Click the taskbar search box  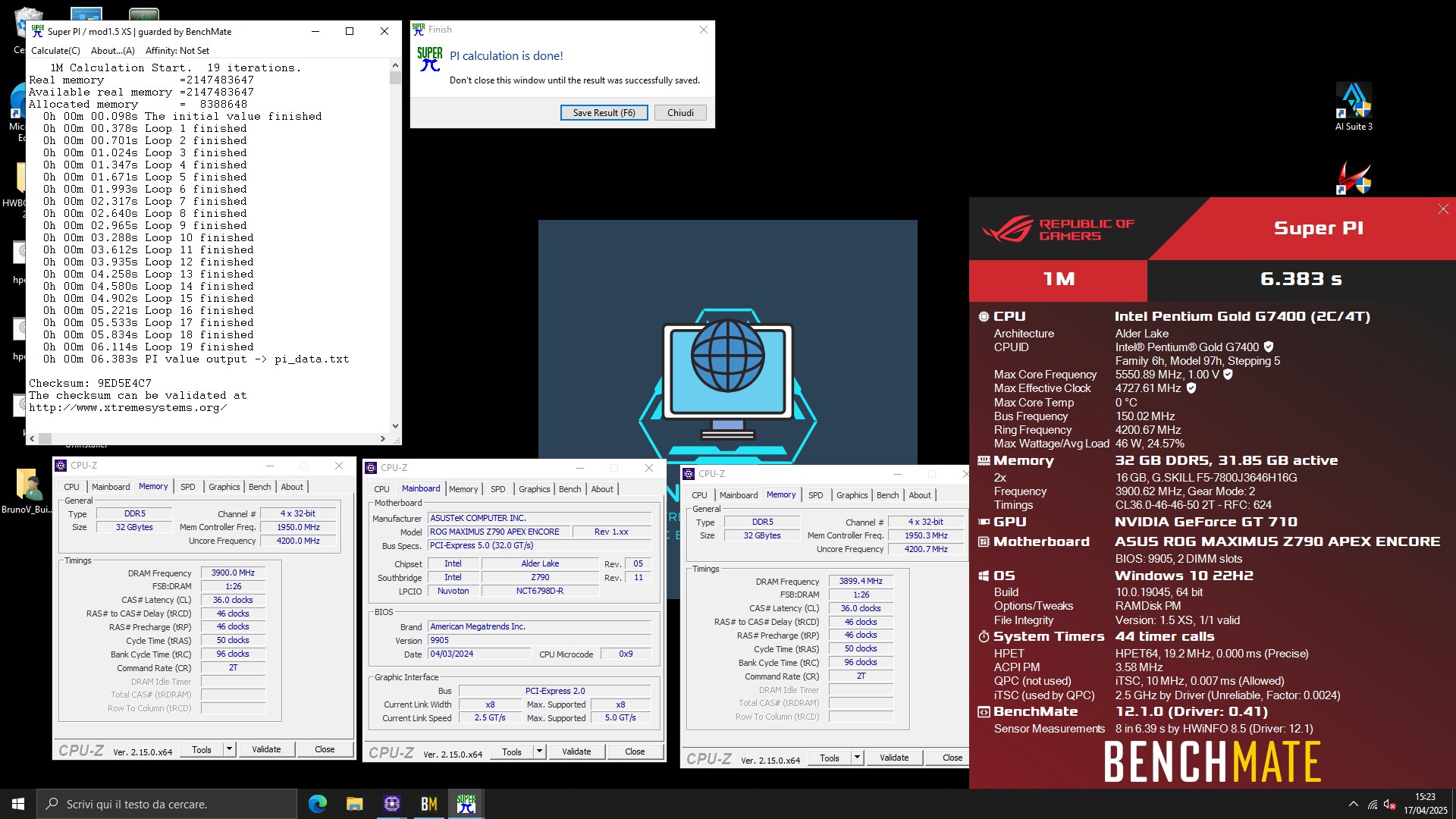click(167, 804)
